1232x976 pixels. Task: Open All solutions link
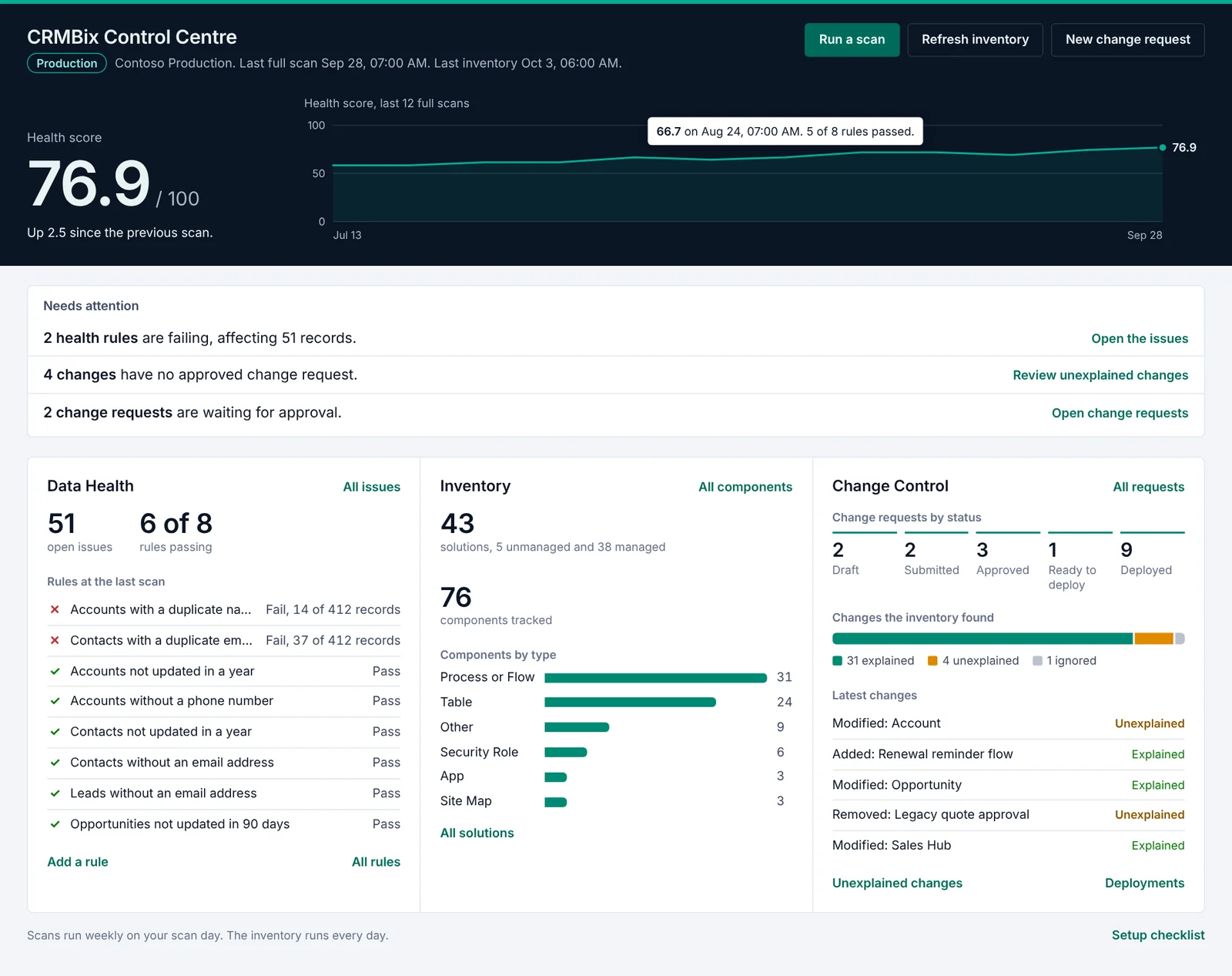click(x=477, y=833)
